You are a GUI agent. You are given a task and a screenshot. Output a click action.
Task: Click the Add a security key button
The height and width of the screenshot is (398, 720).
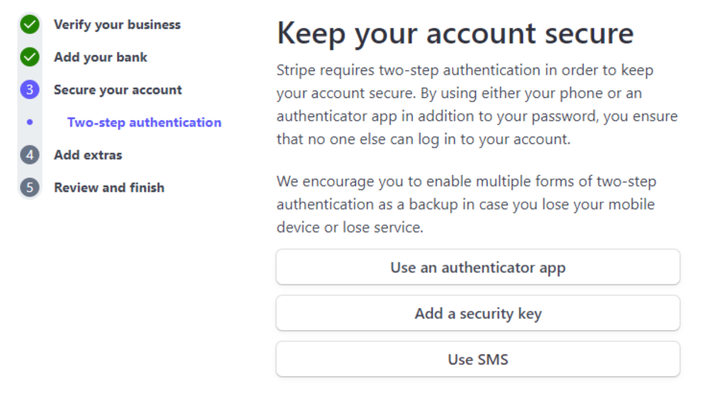click(x=478, y=313)
